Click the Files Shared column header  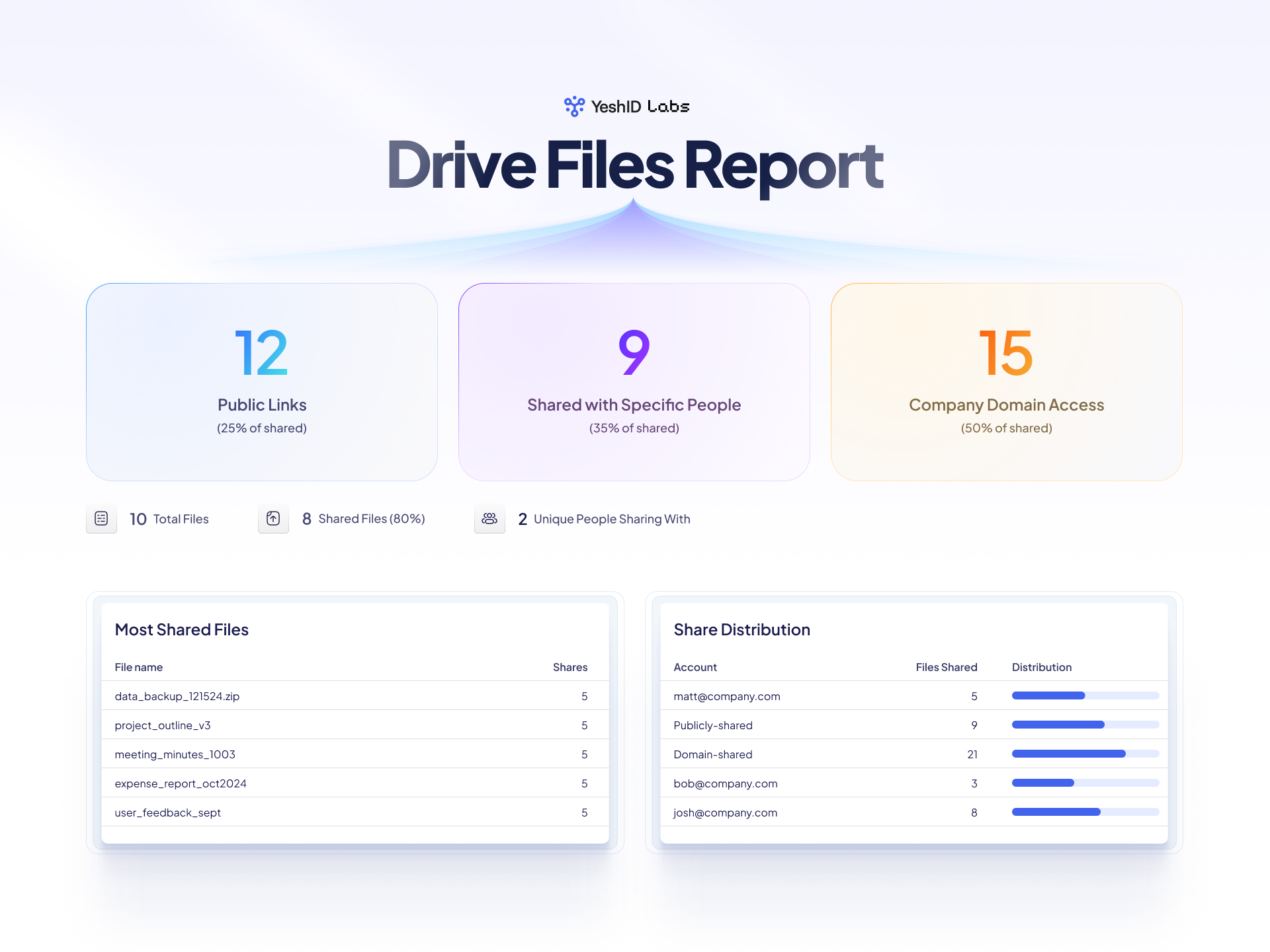(x=947, y=667)
